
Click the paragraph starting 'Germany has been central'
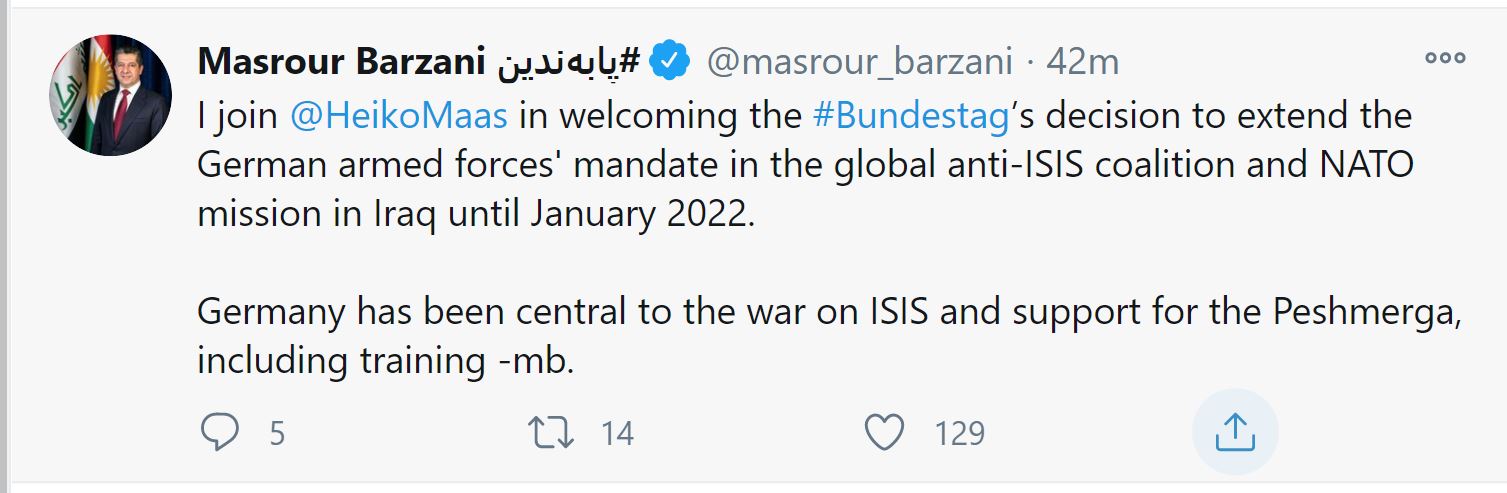(x=830, y=311)
